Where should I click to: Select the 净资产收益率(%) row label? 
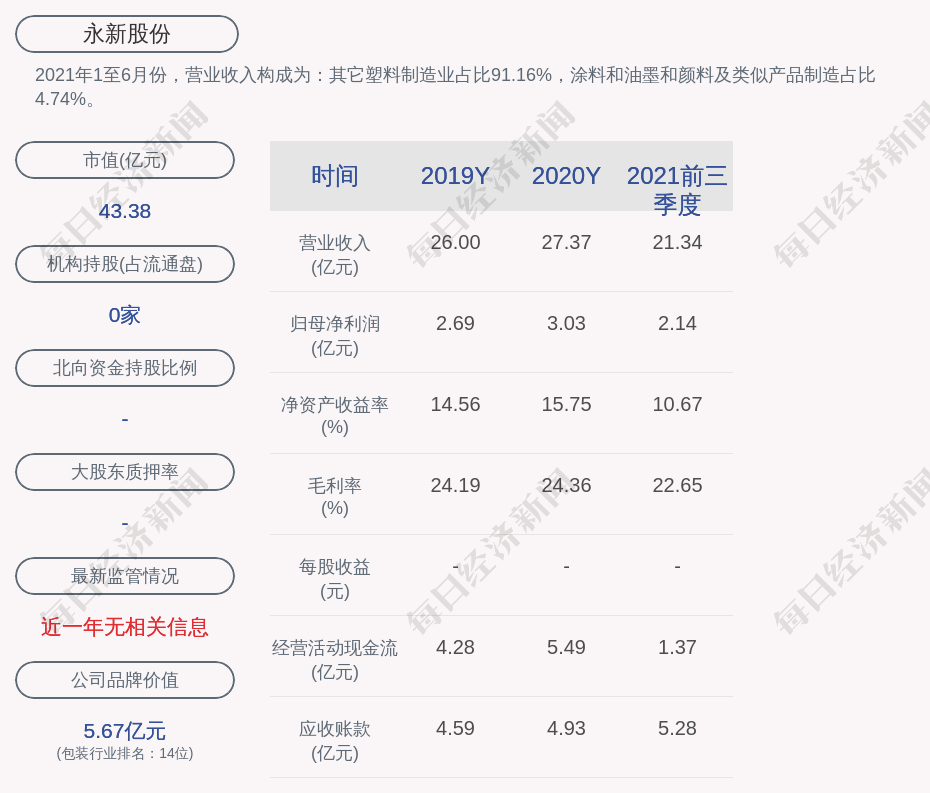click(x=335, y=416)
